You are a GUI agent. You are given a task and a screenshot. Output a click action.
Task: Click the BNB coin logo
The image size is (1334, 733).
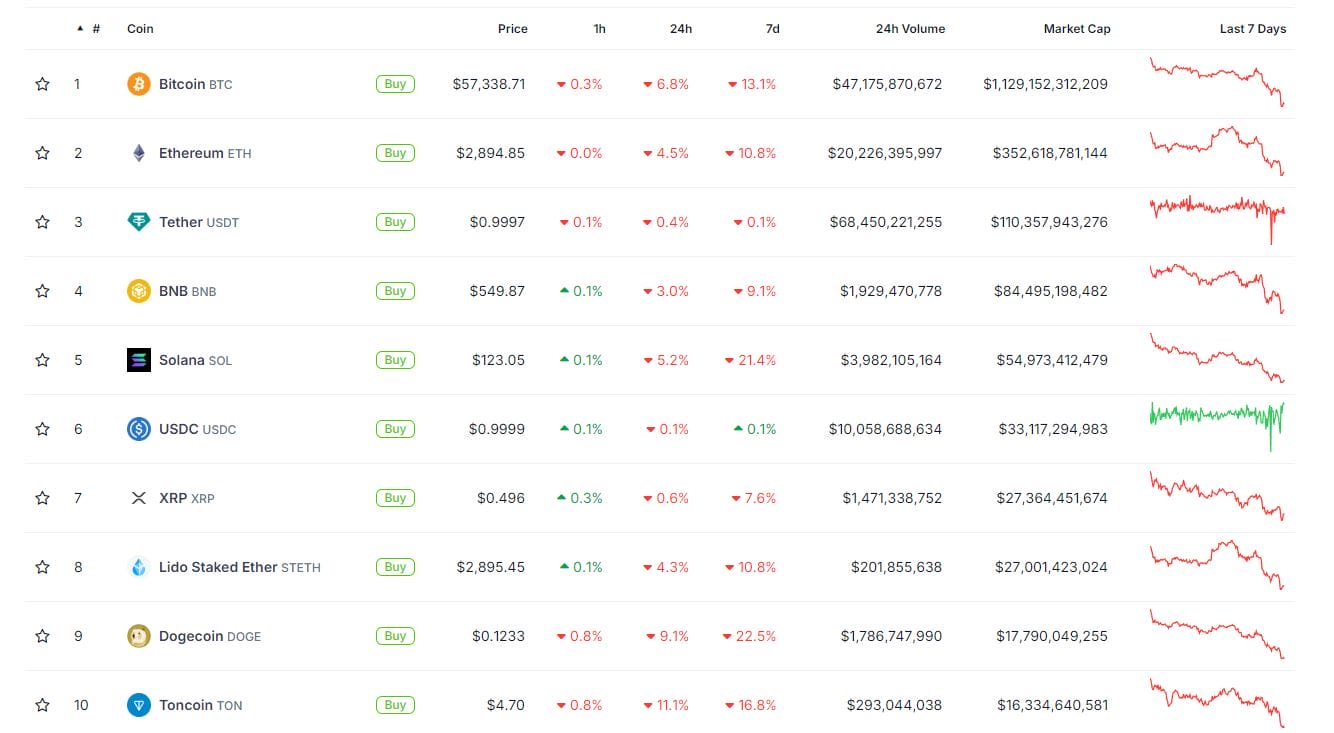[x=139, y=291]
